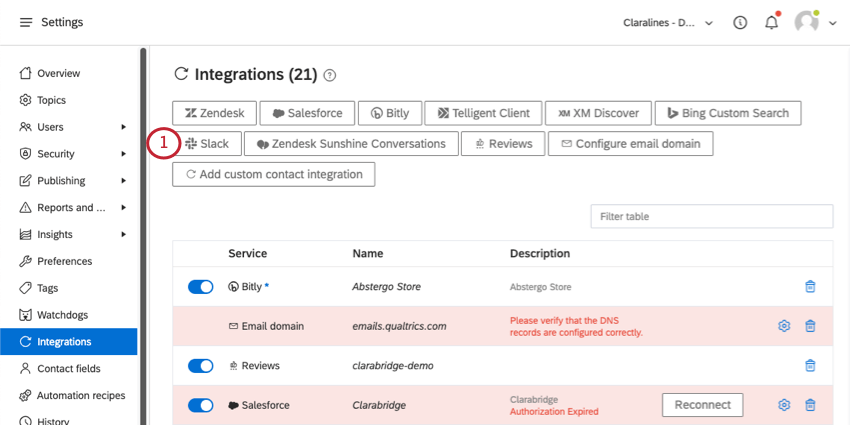Click the Name column header
Screen dimensions: 850x425
[x=368, y=253]
